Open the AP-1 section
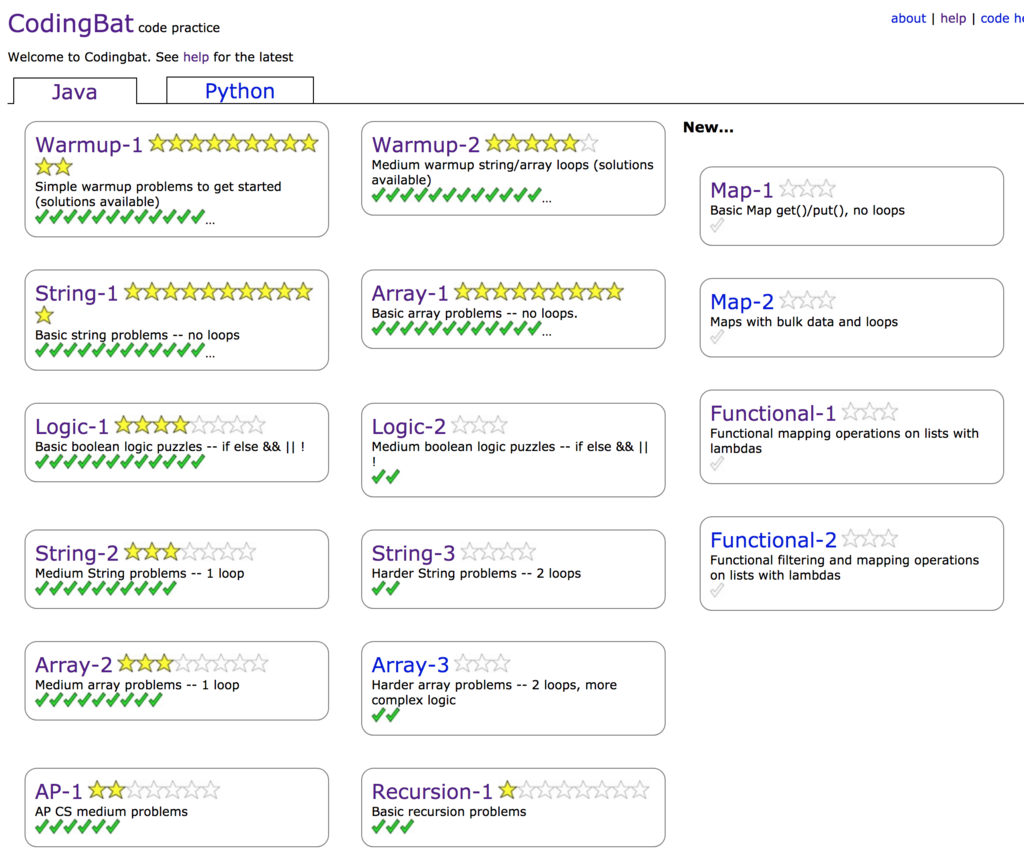 (59, 792)
